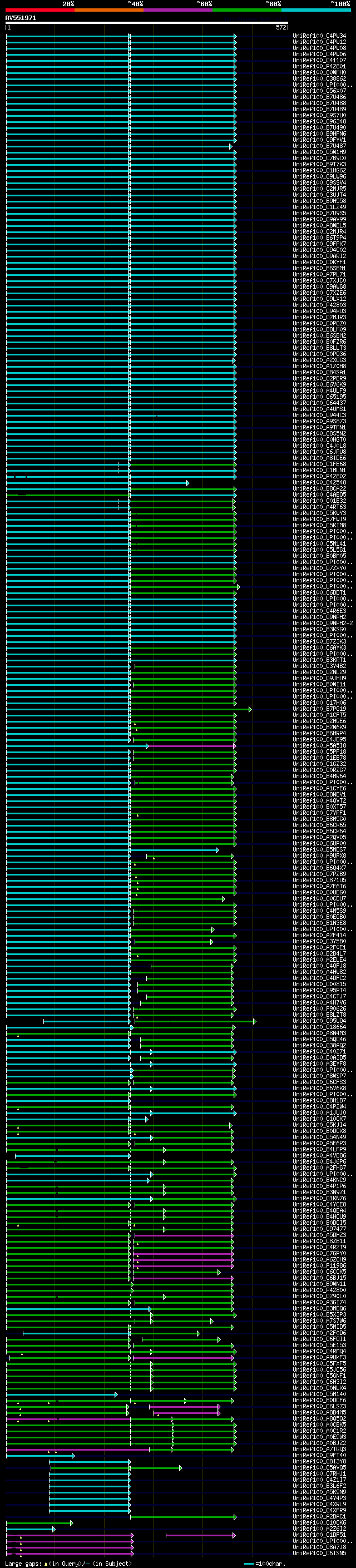Select hit label UniRef100_C5E153
The width and height of the screenshot is (356, 1568).
tap(319, 1345)
